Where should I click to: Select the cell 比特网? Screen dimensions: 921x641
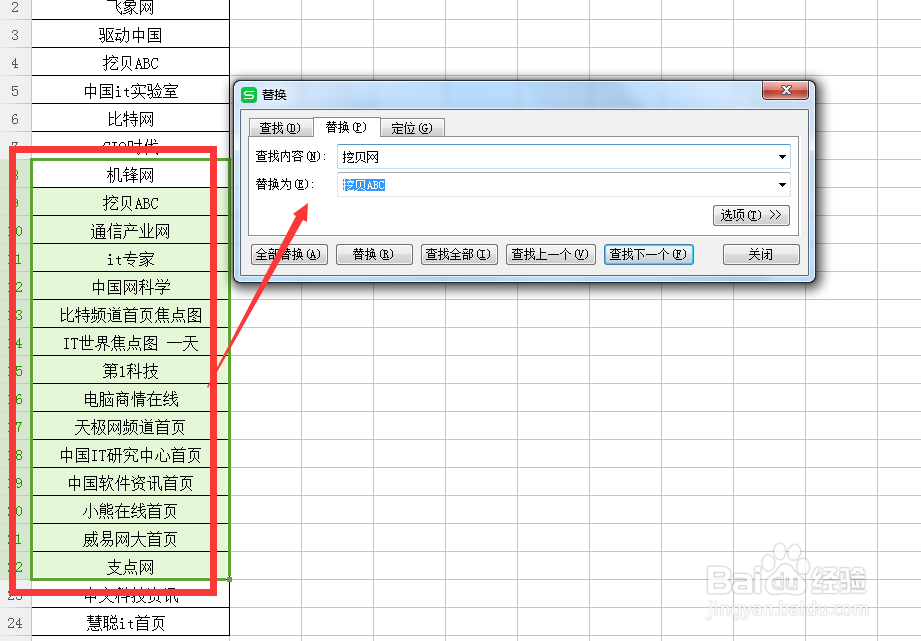[130, 119]
